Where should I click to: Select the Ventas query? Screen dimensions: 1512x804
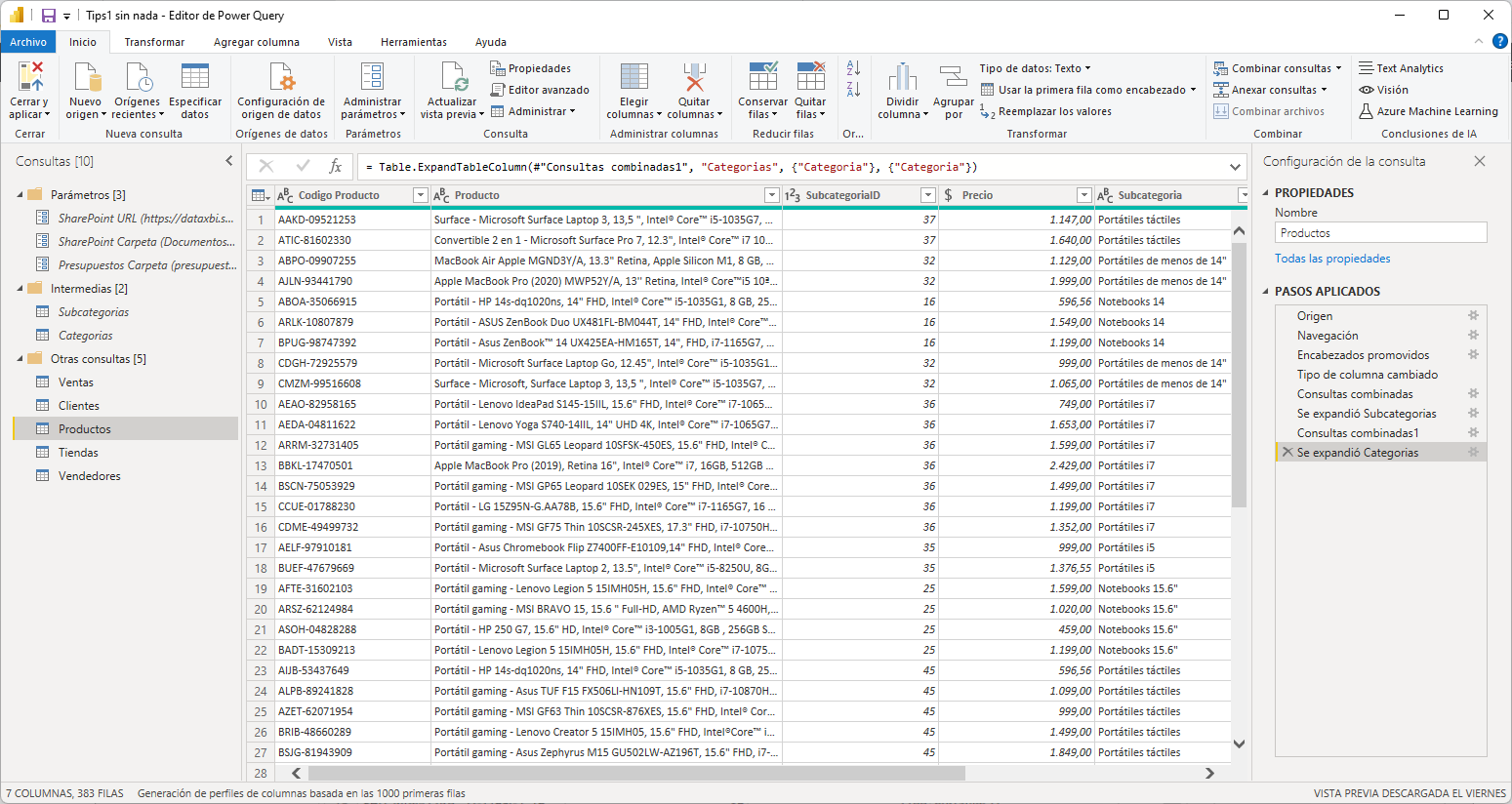tap(76, 382)
